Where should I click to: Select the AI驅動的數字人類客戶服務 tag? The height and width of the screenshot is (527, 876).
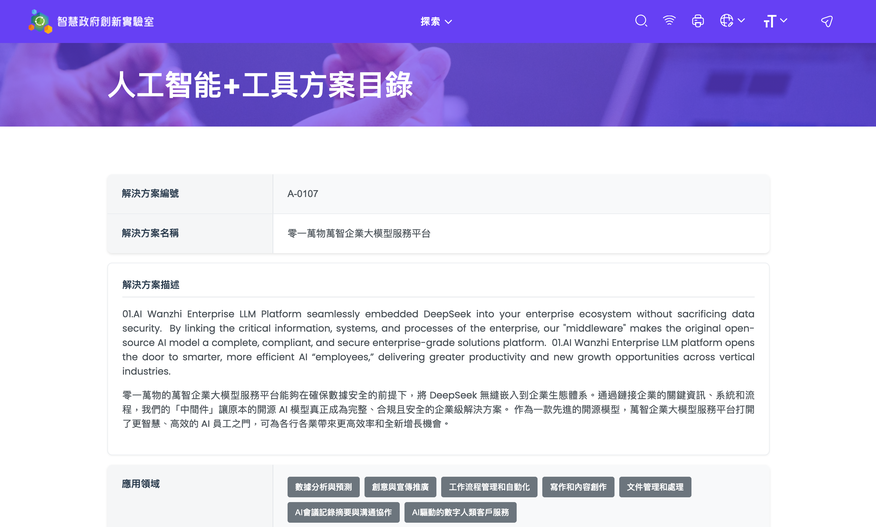pos(460,512)
